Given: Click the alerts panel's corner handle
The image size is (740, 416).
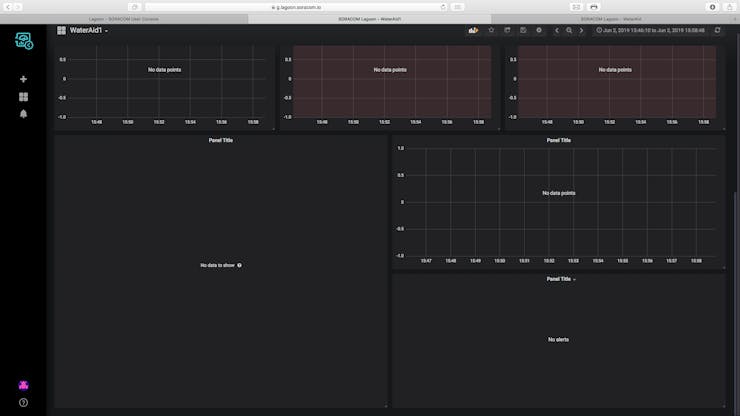Looking at the screenshot, I should click(x=723, y=406).
